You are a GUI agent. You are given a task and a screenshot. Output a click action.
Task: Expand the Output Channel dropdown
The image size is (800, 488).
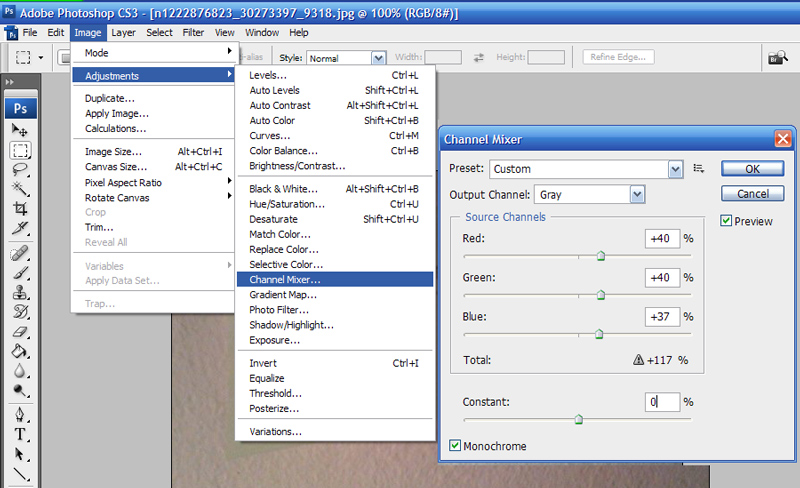(589, 194)
